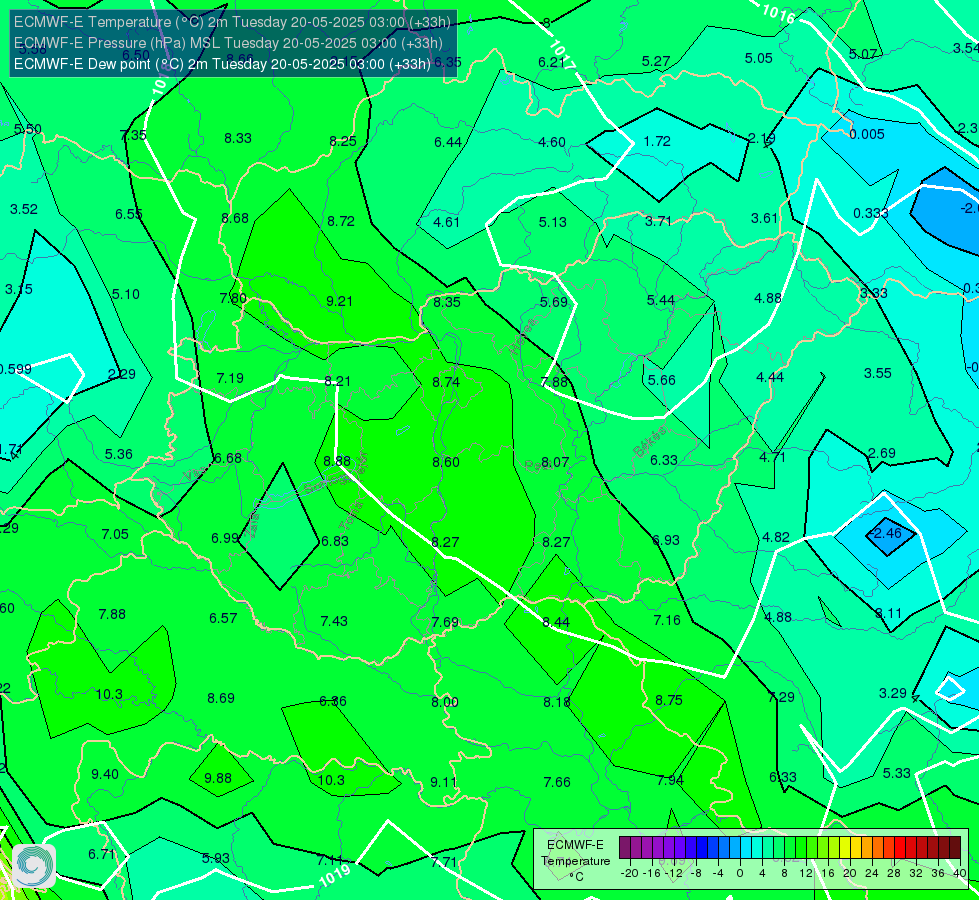Image resolution: width=979 pixels, height=900 pixels.
Task: Click the 1019 isobar label
Action: coord(335,876)
